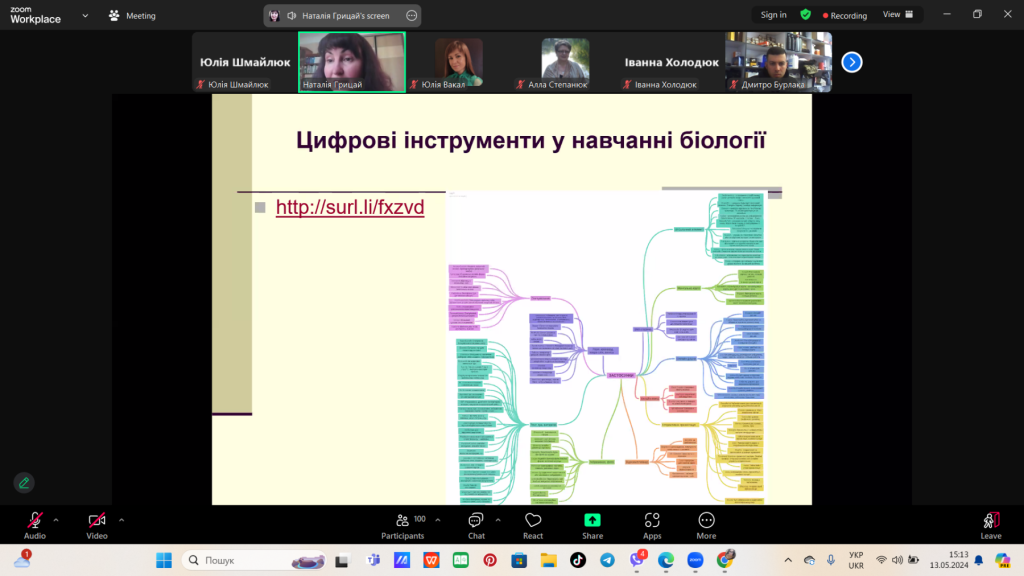Select the Meeting tab
Image resolution: width=1024 pixels, height=576 pixels.
click(132, 16)
